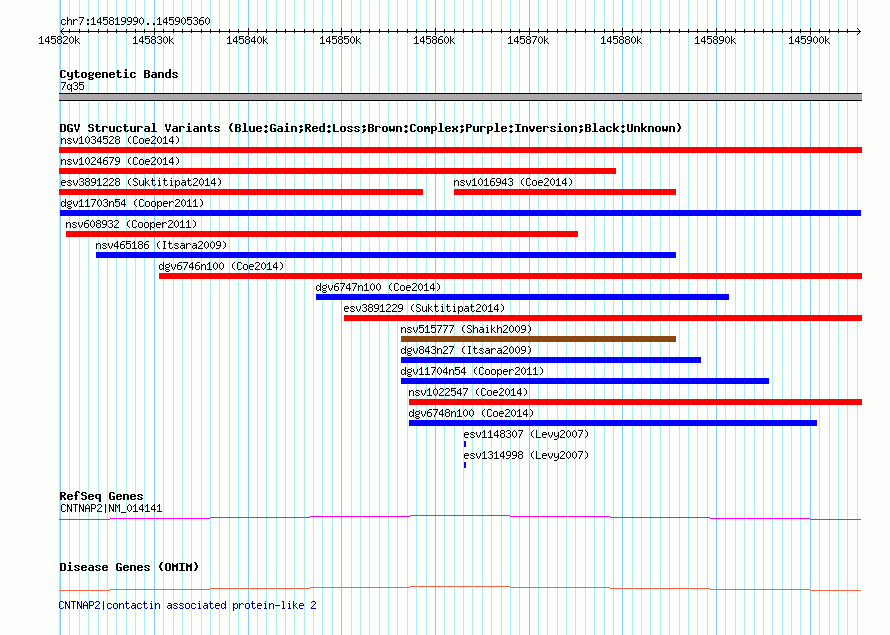Click the dgv6747n100 (Coe2014) blue bar

click(522, 297)
